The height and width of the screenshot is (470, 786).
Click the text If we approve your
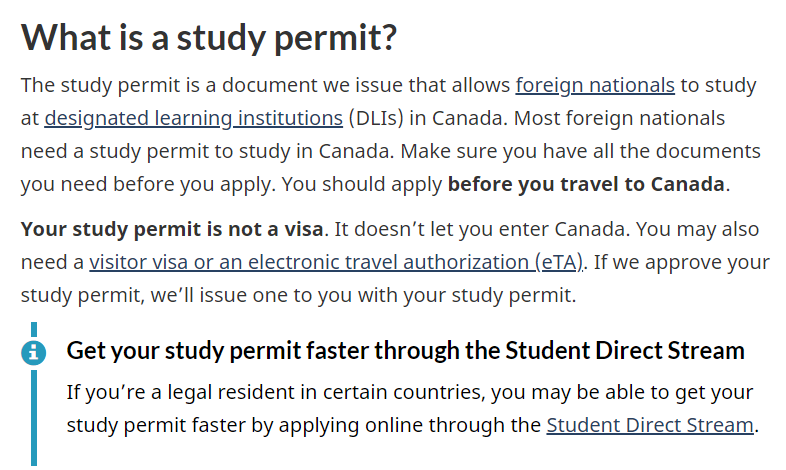(682, 263)
